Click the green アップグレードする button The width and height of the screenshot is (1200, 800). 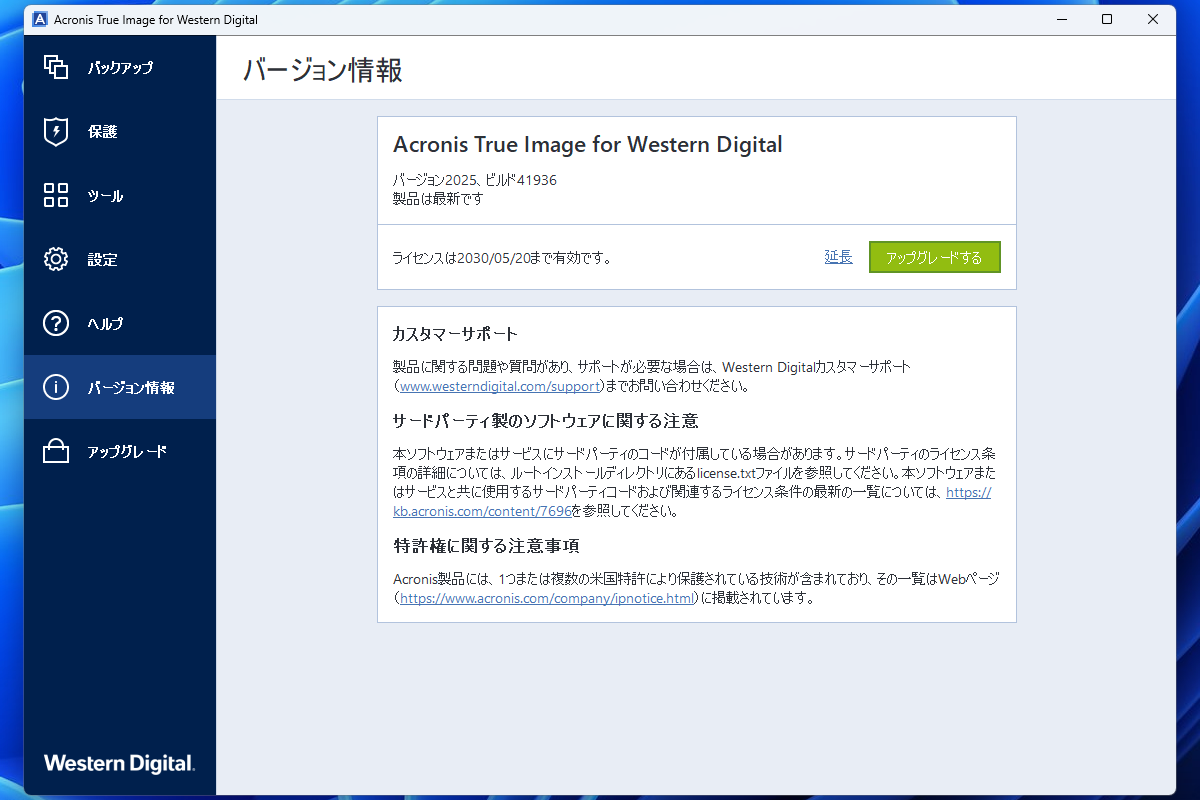click(934, 257)
